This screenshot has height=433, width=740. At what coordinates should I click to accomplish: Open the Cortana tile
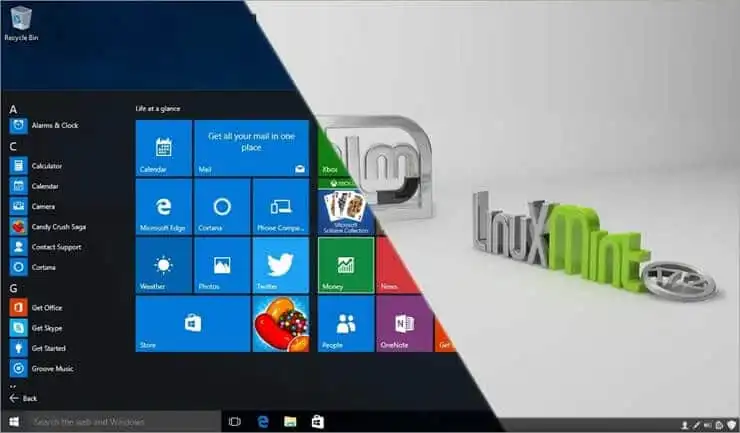coord(222,206)
